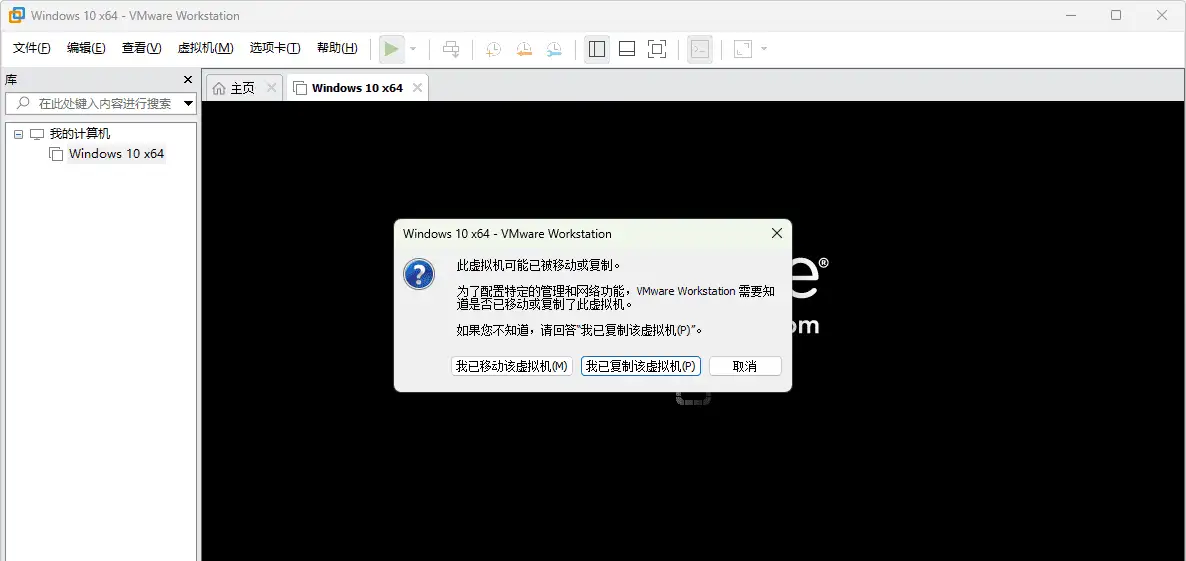Minimize the VMware Workstation window
This screenshot has height=561, width=1186.
click(1070, 15)
